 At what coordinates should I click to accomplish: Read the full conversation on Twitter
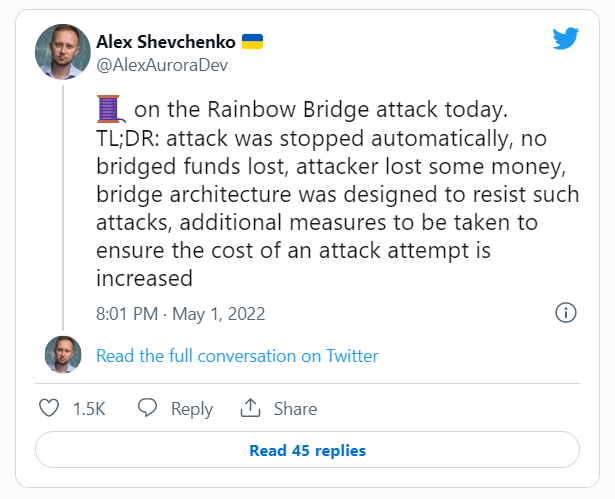click(237, 356)
